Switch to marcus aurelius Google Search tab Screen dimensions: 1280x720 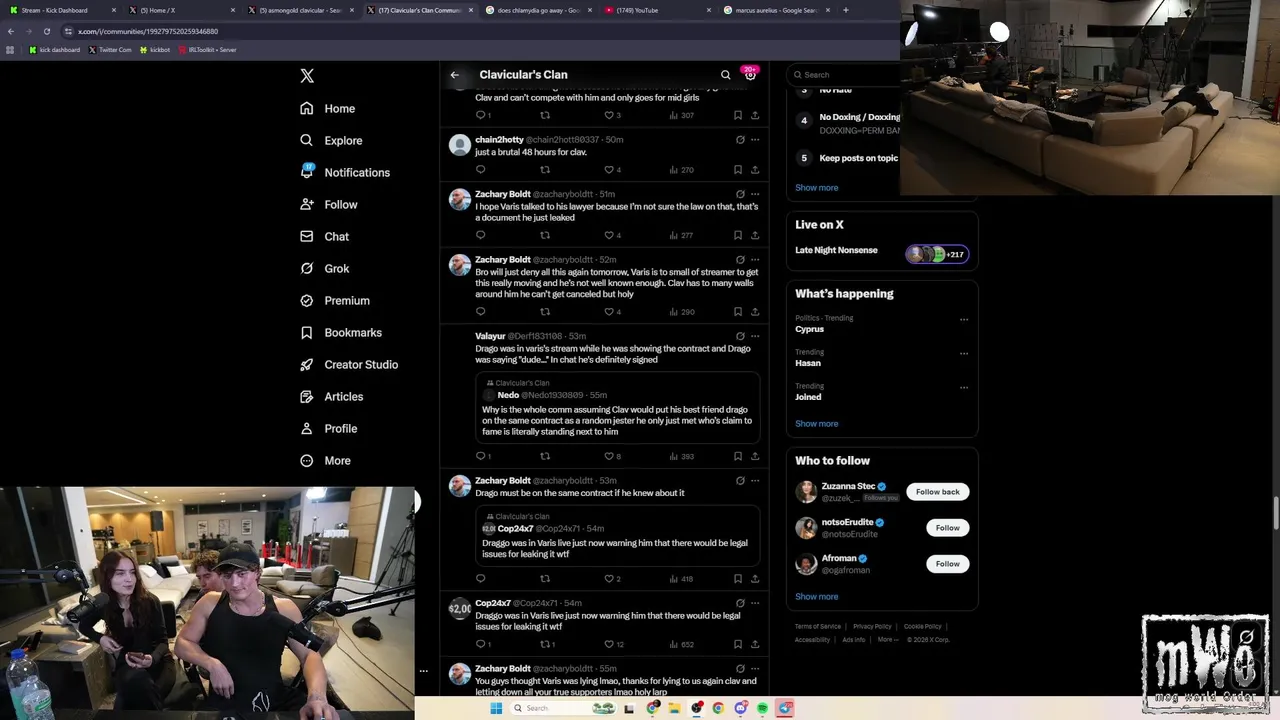777,10
